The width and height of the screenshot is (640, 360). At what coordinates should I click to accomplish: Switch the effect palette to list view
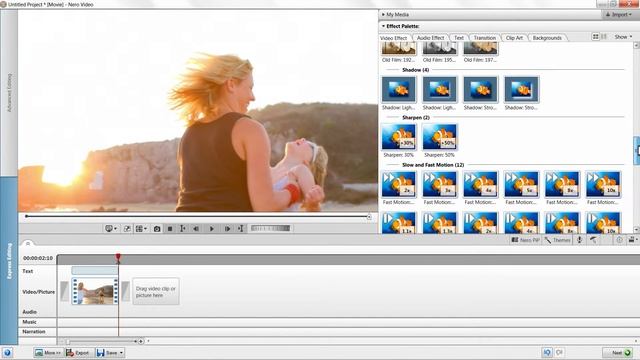pos(604,37)
